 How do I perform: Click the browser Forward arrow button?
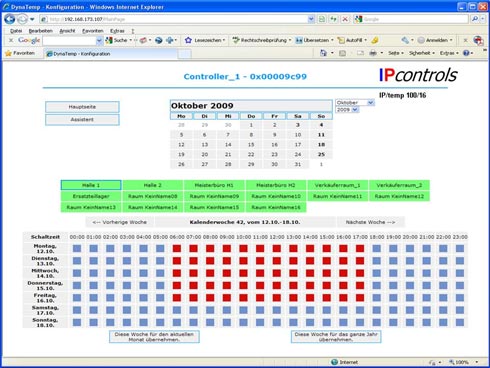click(22, 19)
